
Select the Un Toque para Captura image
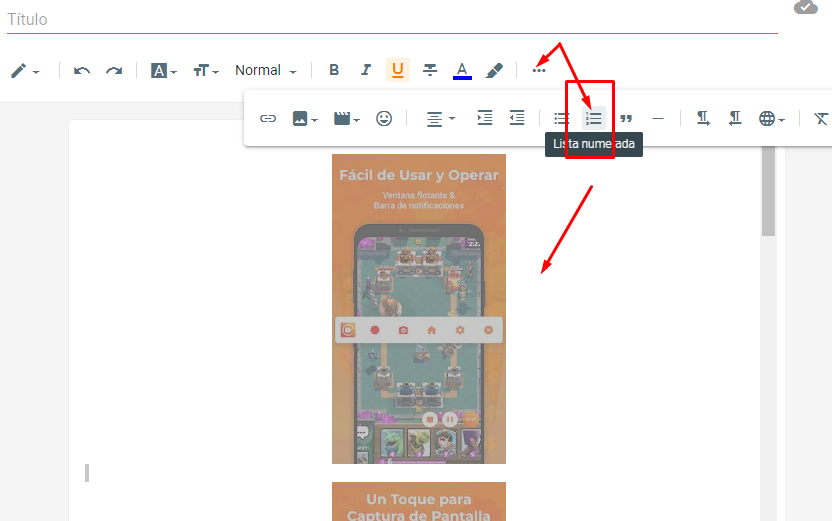click(x=419, y=501)
